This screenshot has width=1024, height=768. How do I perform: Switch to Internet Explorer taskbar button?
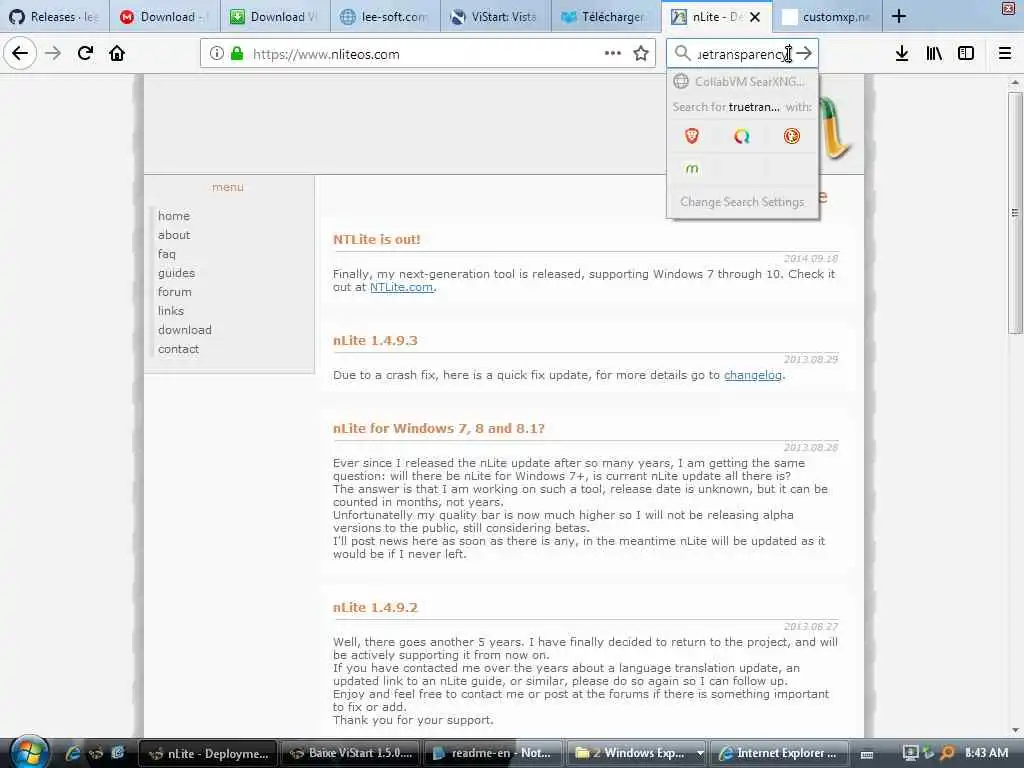778,754
